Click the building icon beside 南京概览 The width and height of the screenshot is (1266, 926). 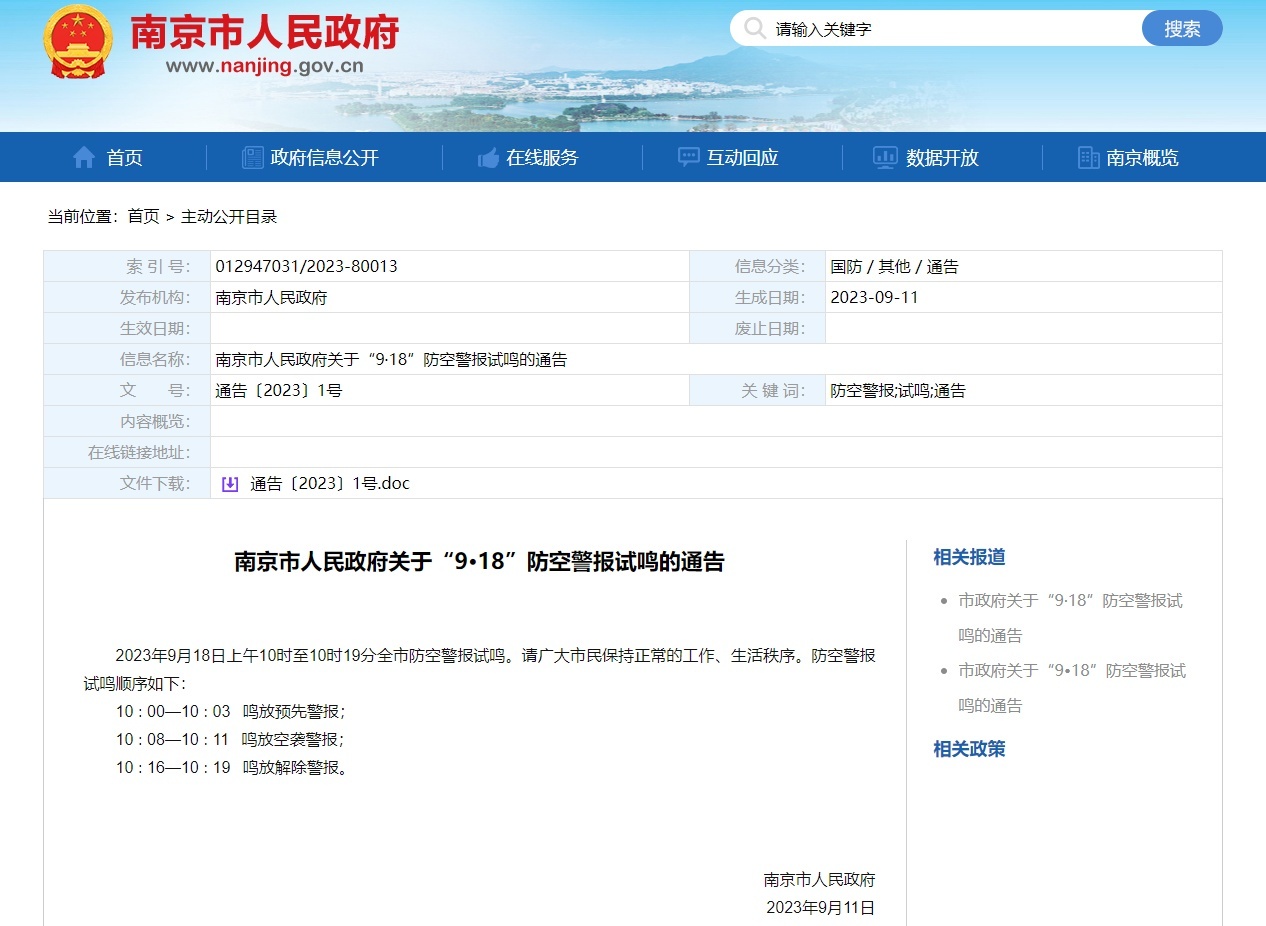click(1088, 157)
